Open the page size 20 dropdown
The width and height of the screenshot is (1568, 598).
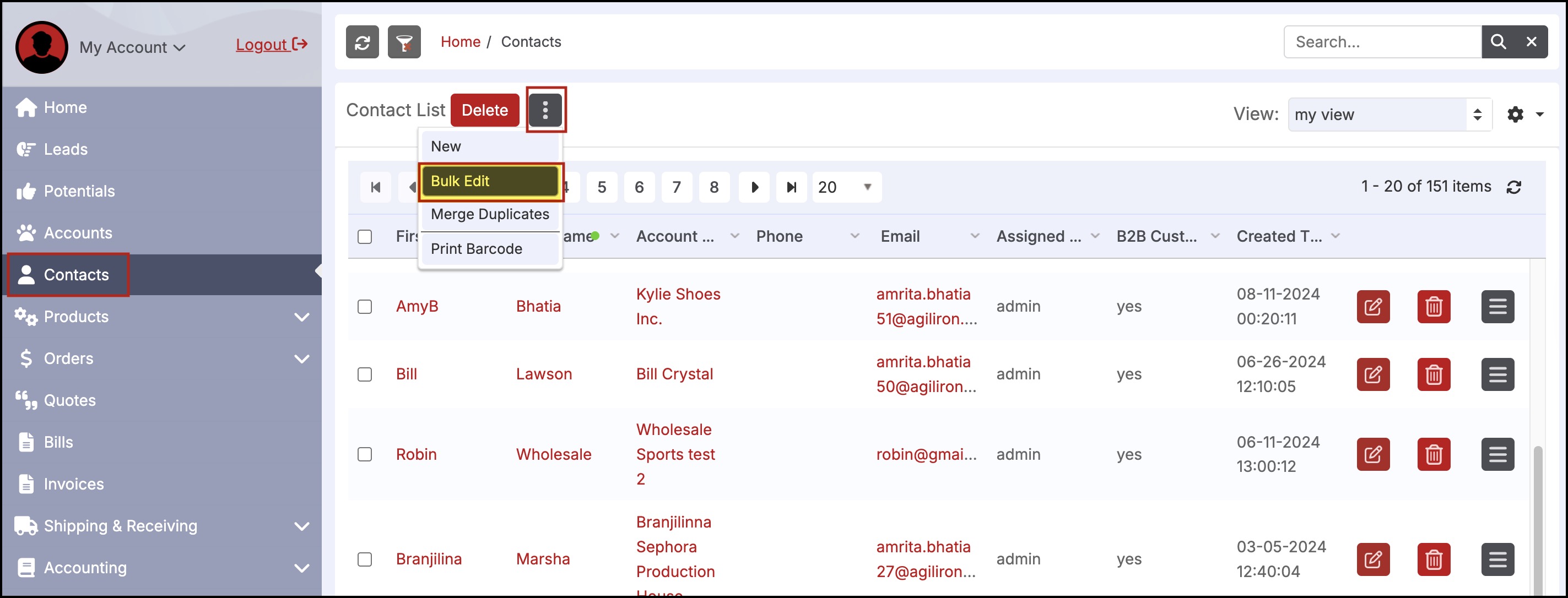pyautogui.click(x=846, y=187)
